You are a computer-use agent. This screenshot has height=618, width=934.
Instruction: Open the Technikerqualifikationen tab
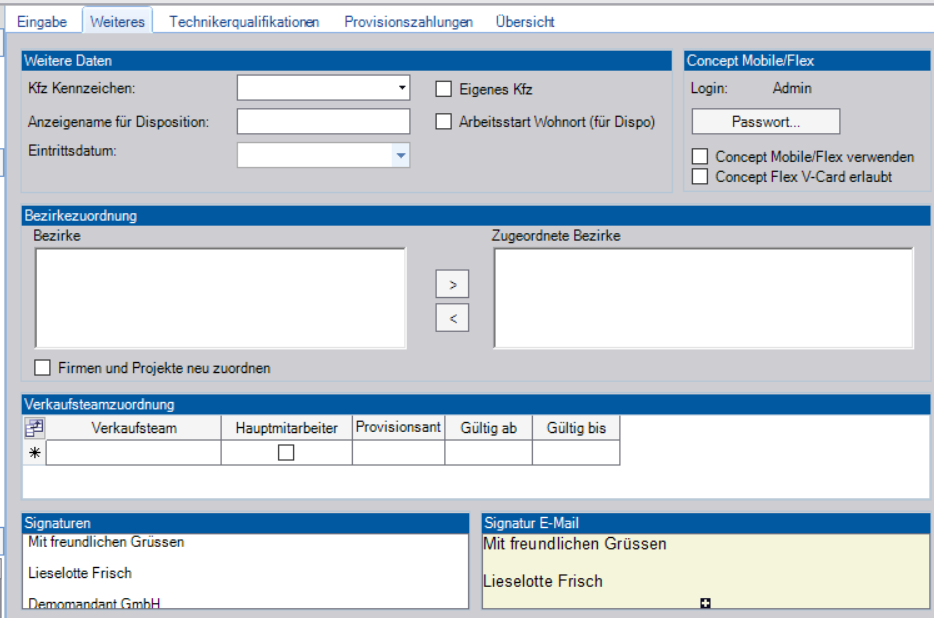(244, 21)
